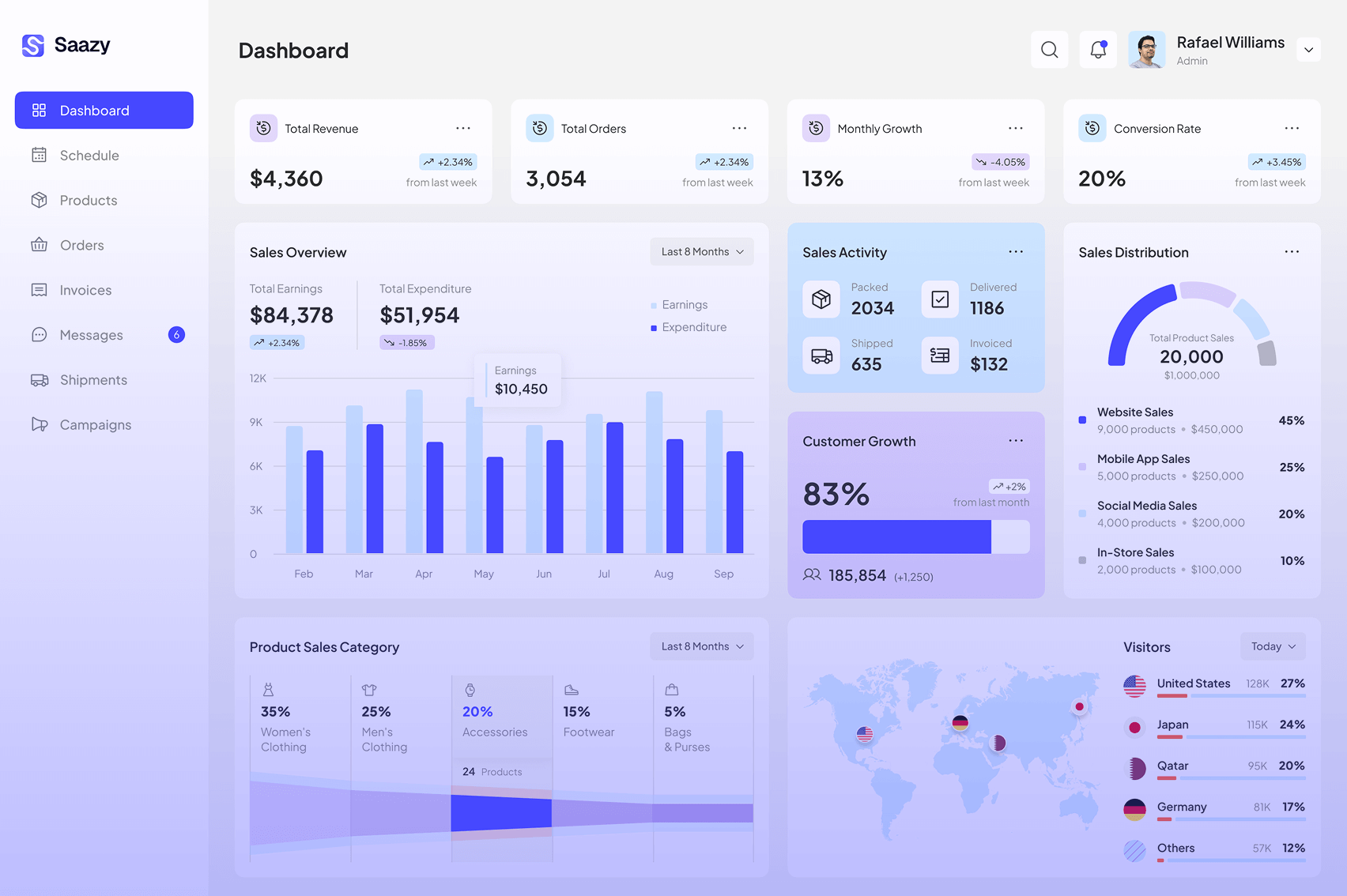Click the Shipped truck icon

(821, 356)
